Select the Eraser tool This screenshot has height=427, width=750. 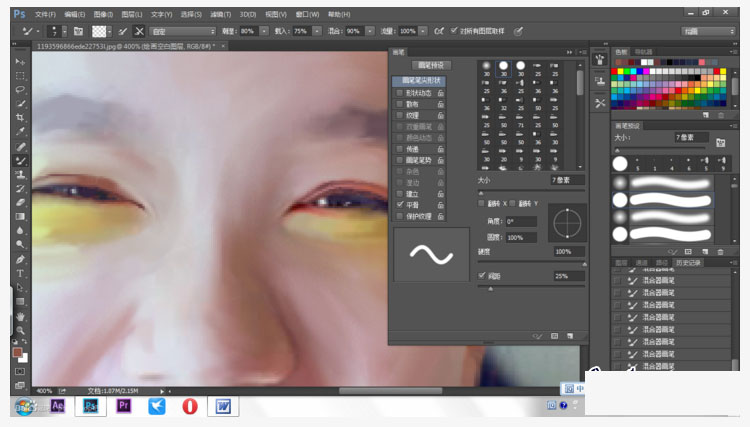click(20, 202)
